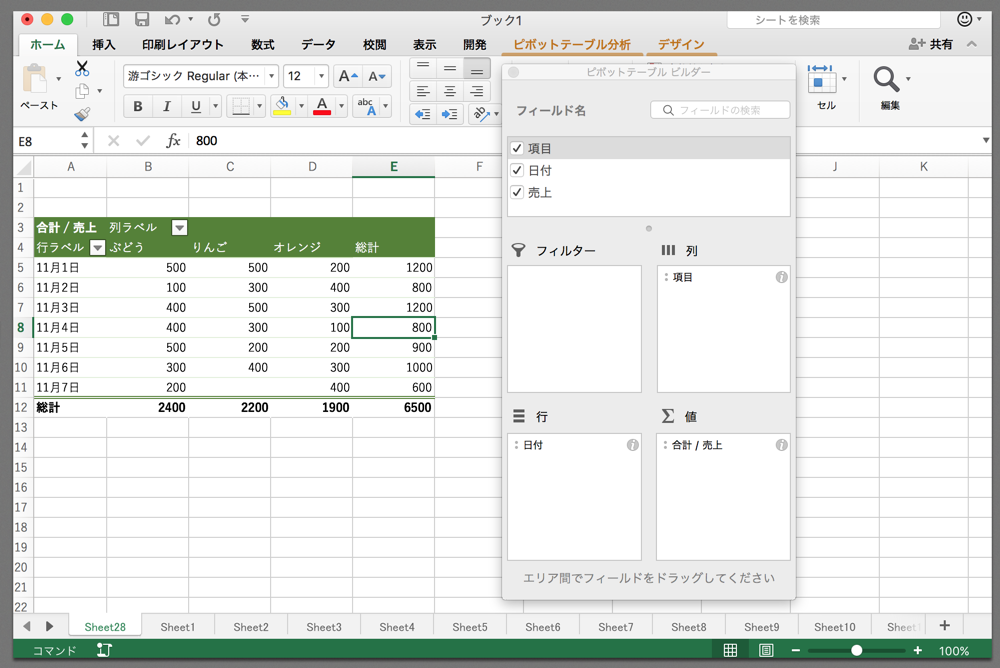Uncheck the 日付 field checkbox
Viewport: 1000px width, 668px height.
tap(517, 170)
